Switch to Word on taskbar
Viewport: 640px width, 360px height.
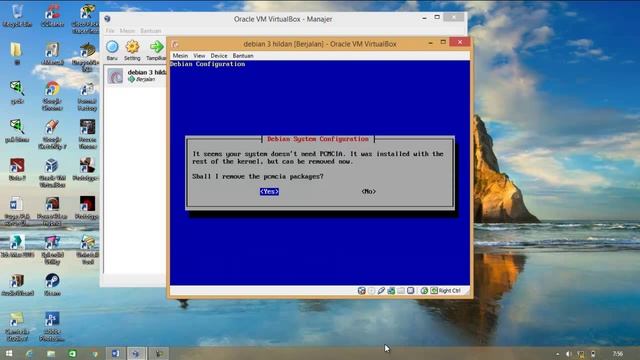click(116, 353)
